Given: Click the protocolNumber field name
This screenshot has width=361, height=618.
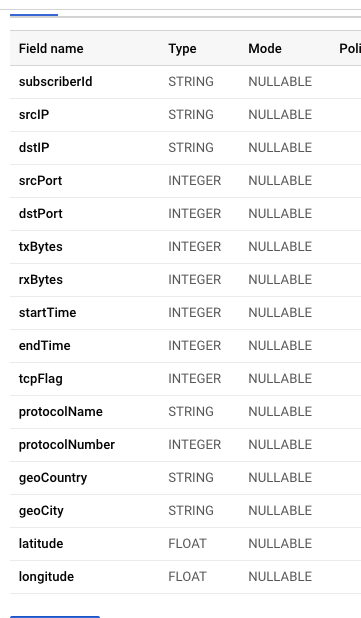Looking at the screenshot, I should pos(67,445).
